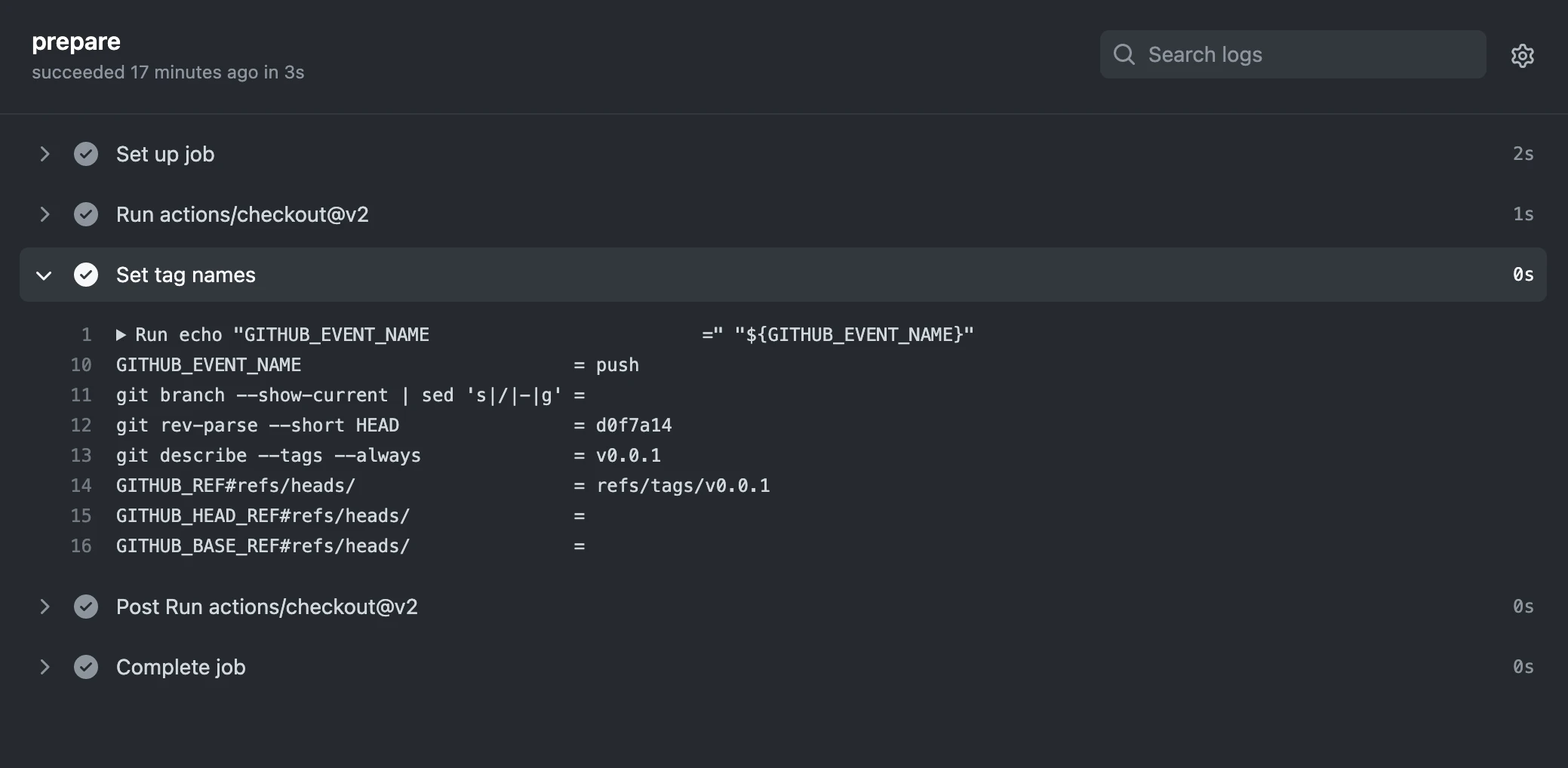Expand the Complete job step chevron

click(45, 667)
